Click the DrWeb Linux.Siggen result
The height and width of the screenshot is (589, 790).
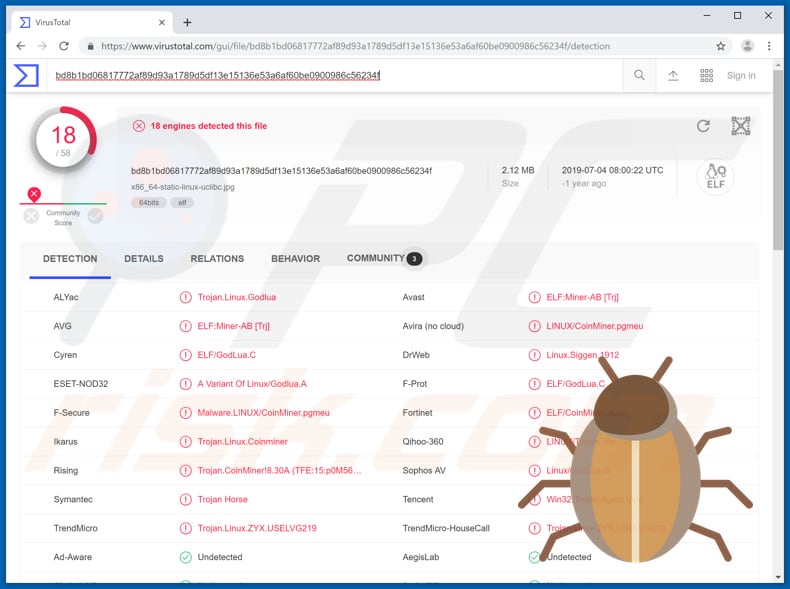(582, 355)
